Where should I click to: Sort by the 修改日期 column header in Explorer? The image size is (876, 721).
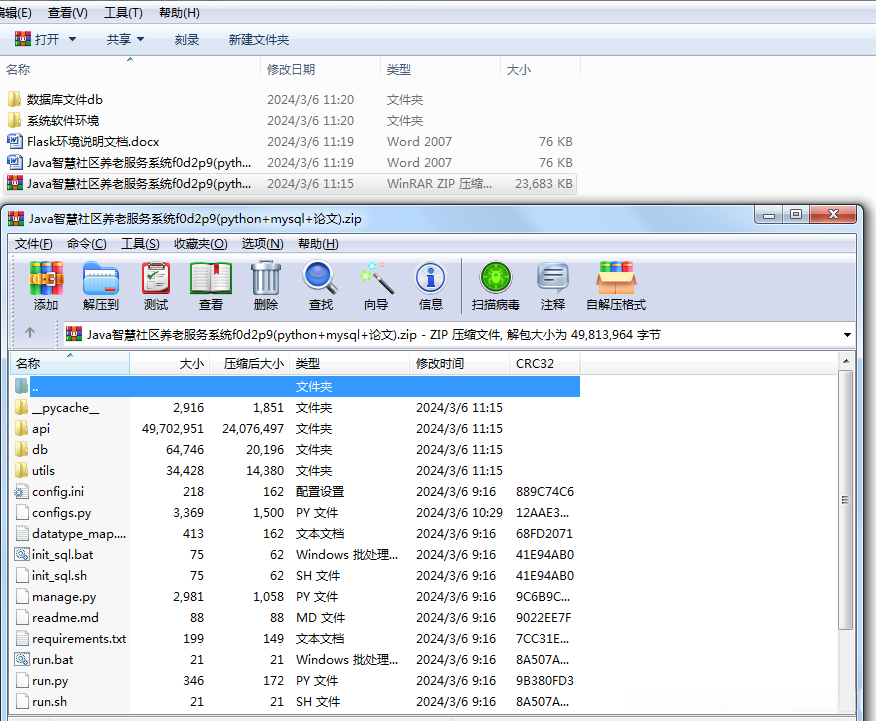click(x=320, y=69)
